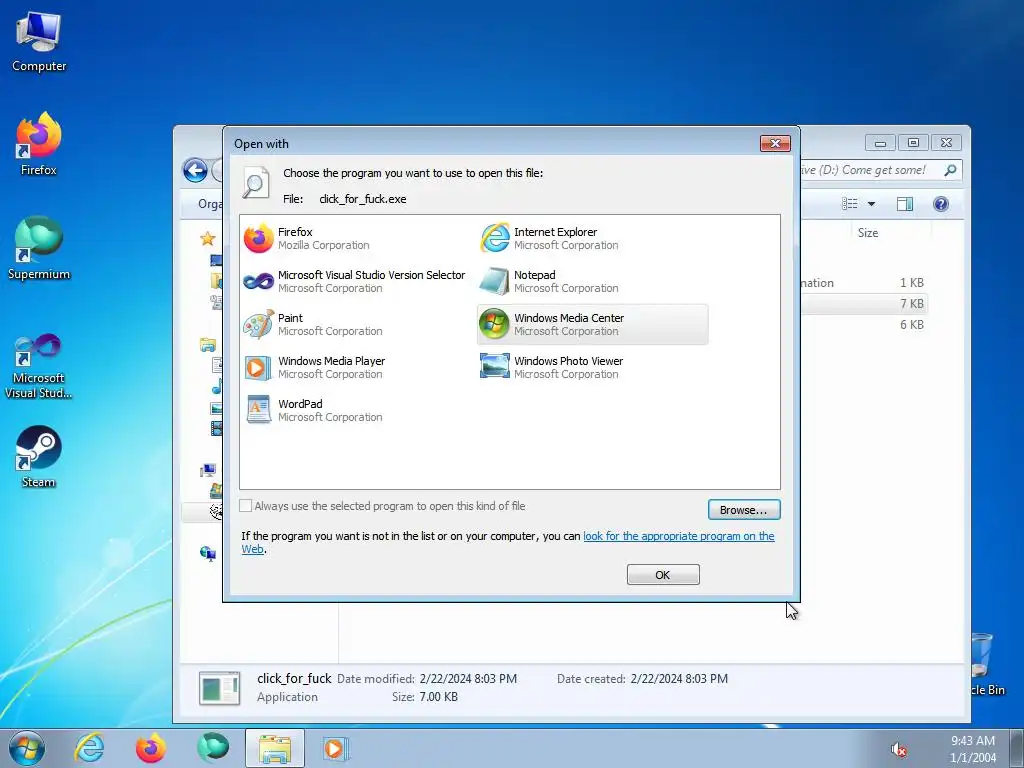This screenshot has width=1024, height=768.
Task: Click the muted volume tray icon
Action: coord(899,750)
